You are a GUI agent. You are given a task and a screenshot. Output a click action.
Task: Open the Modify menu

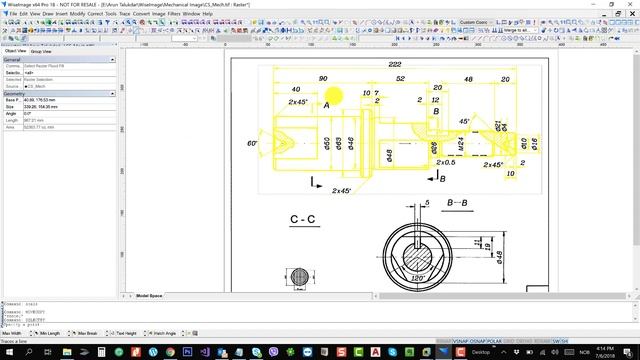coord(77,14)
